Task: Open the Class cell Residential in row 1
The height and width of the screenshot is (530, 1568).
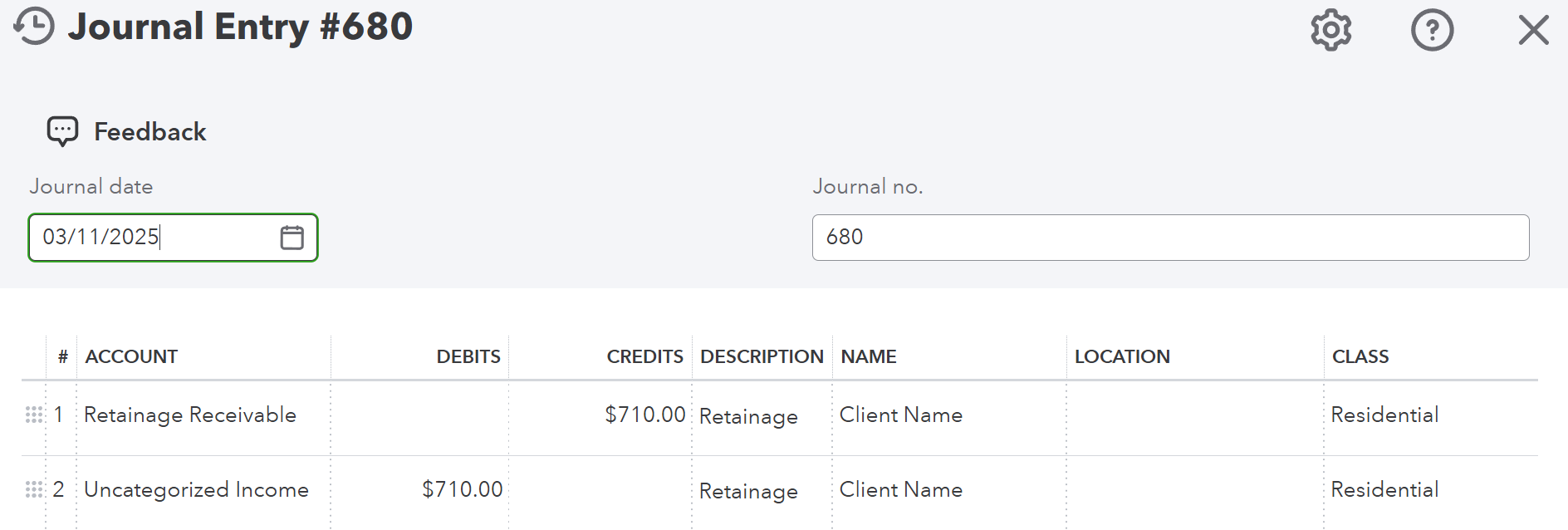Action: (x=1384, y=415)
